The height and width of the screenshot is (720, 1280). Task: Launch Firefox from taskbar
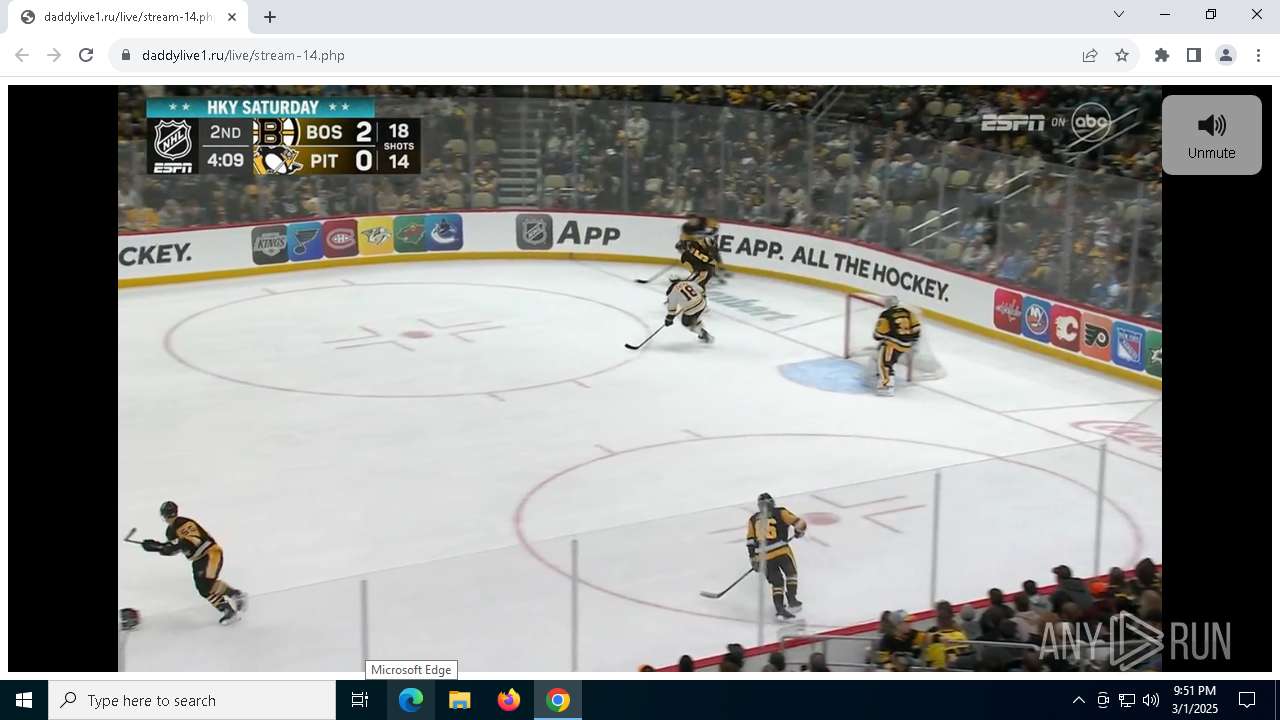point(509,700)
